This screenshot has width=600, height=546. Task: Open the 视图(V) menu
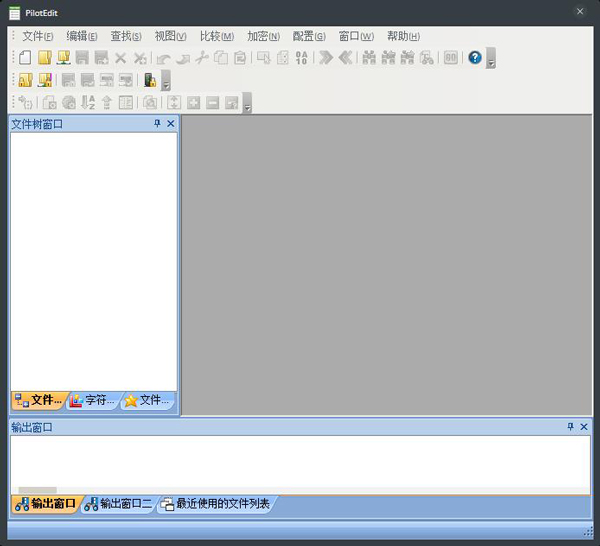[170, 36]
